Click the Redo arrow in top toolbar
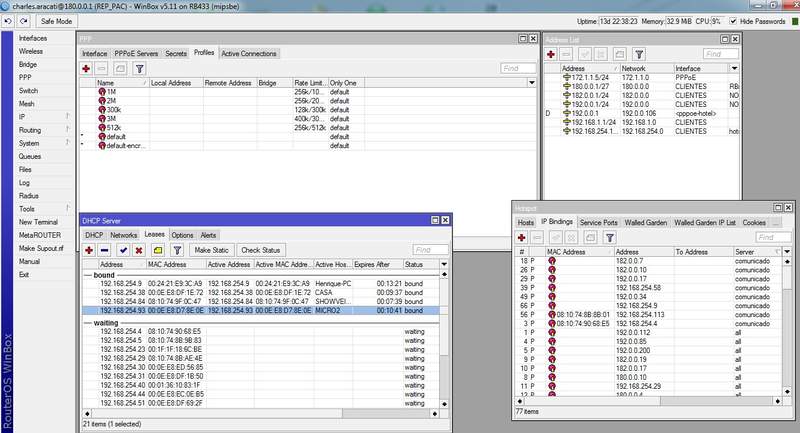800x433 pixels. pos(23,21)
